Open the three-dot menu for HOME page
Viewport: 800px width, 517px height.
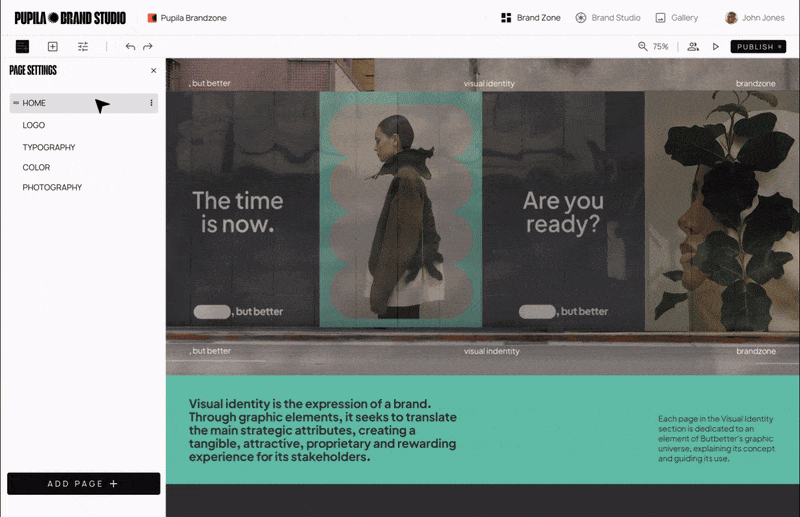(x=152, y=103)
